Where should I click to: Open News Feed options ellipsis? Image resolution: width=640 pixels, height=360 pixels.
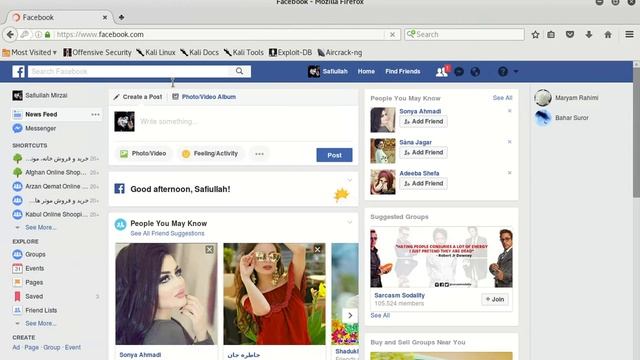point(95,115)
